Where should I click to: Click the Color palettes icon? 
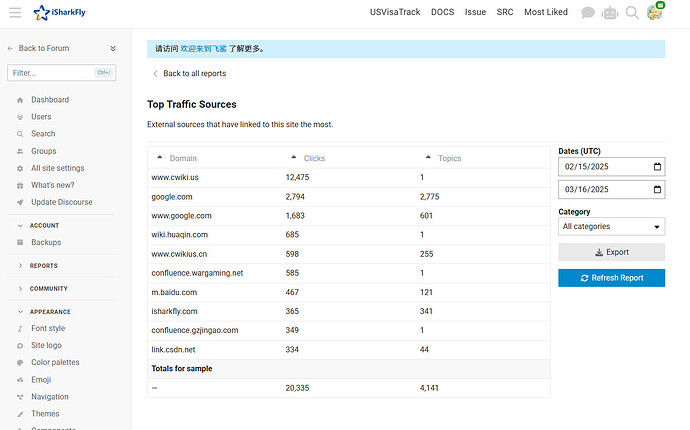click(20, 363)
